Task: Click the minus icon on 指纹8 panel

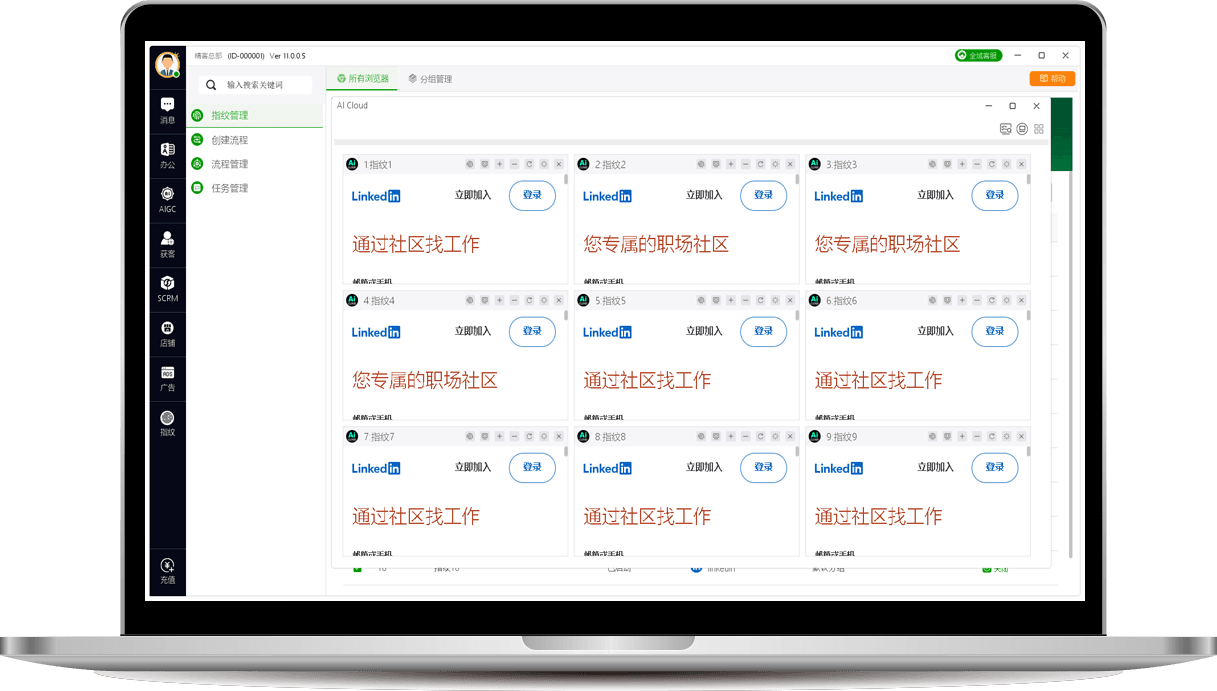Action: (745, 436)
